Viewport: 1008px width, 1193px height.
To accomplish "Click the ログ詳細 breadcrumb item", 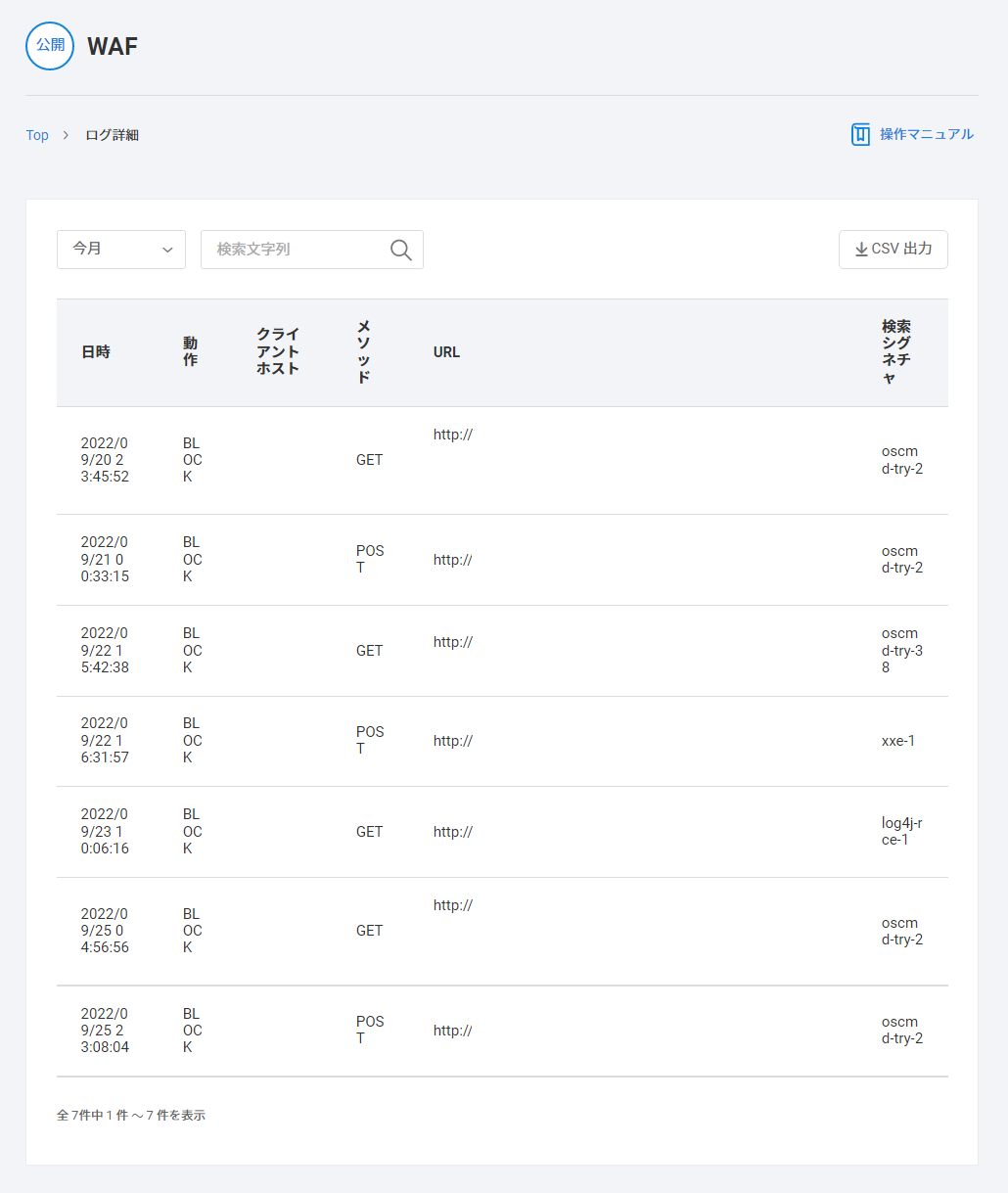I will click(x=112, y=135).
